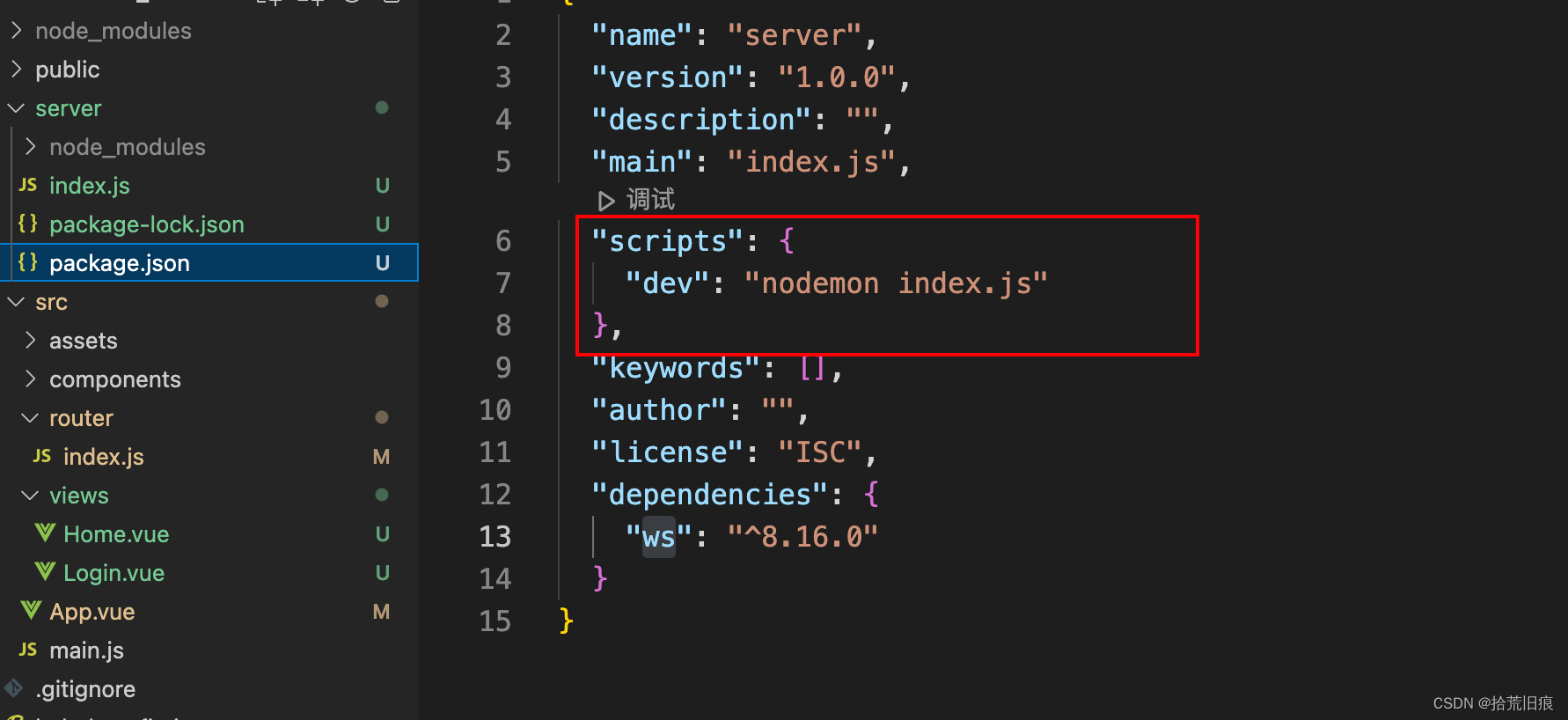The height and width of the screenshot is (720, 1568).
Task: Expand the top-level node_modules folder
Action: click(113, 31)
